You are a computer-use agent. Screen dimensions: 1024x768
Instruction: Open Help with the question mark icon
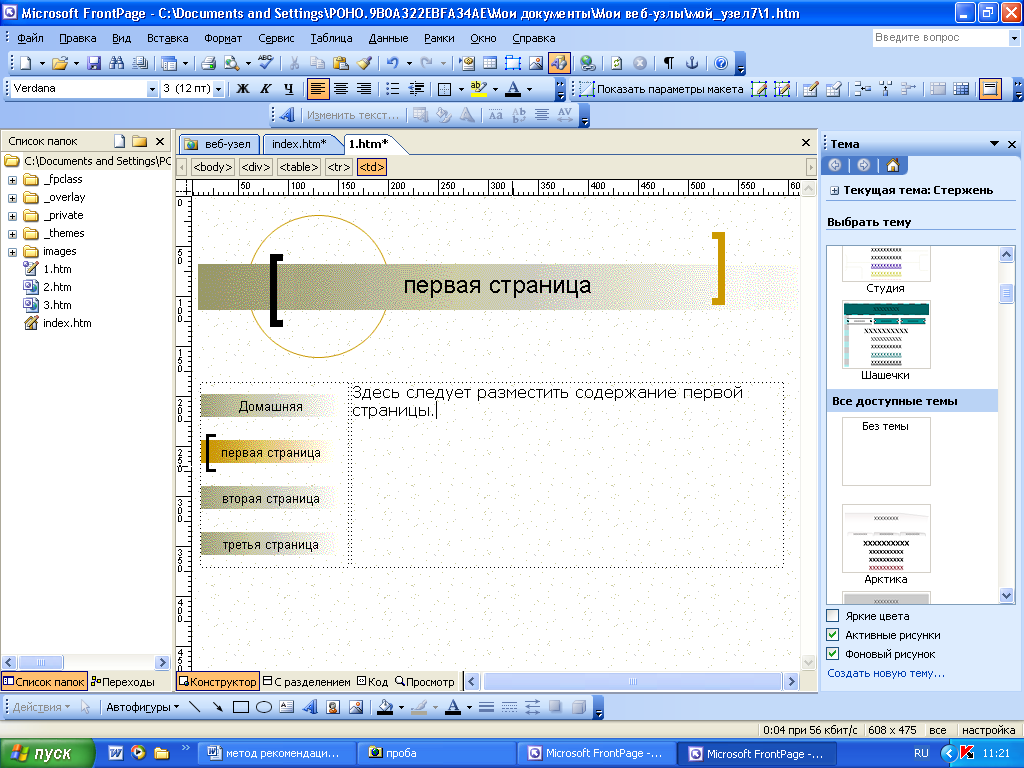[721, 63]
